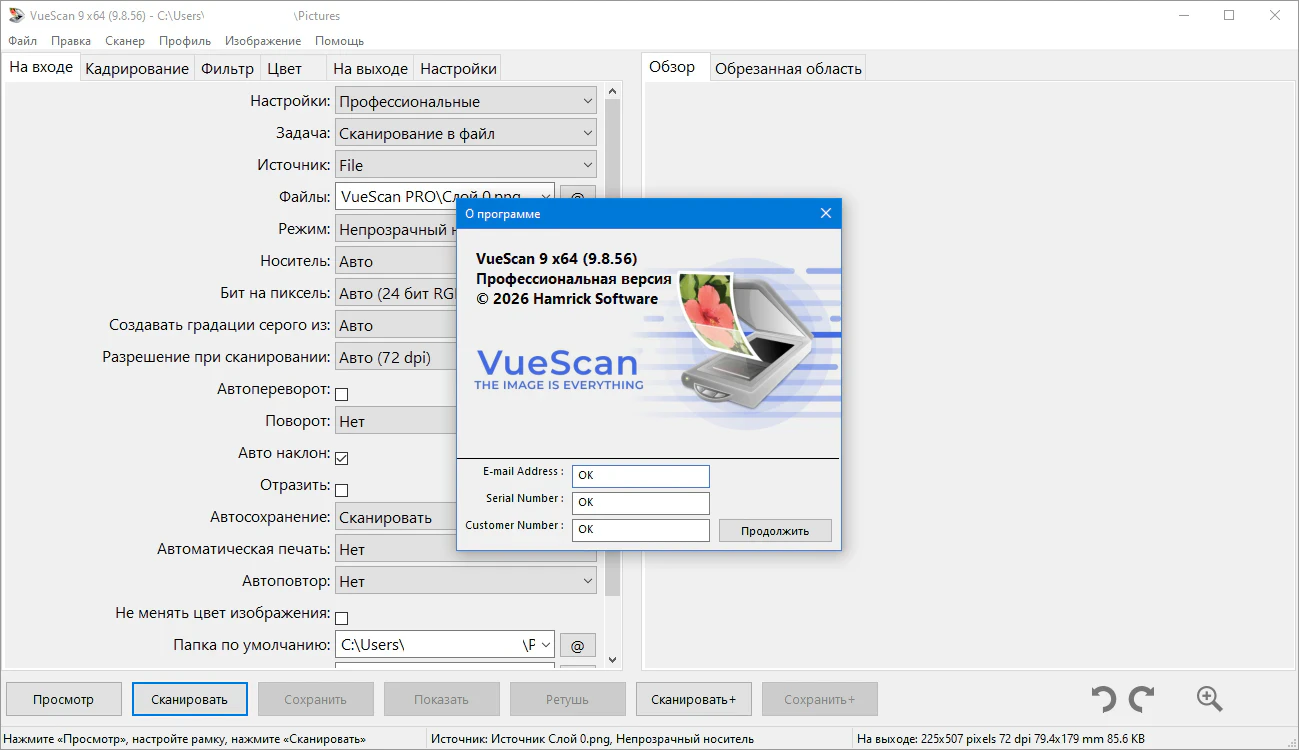The image size is (1299, 750).
Task: Enable the Автопереворот checkbox
Action: pos(341,394)
